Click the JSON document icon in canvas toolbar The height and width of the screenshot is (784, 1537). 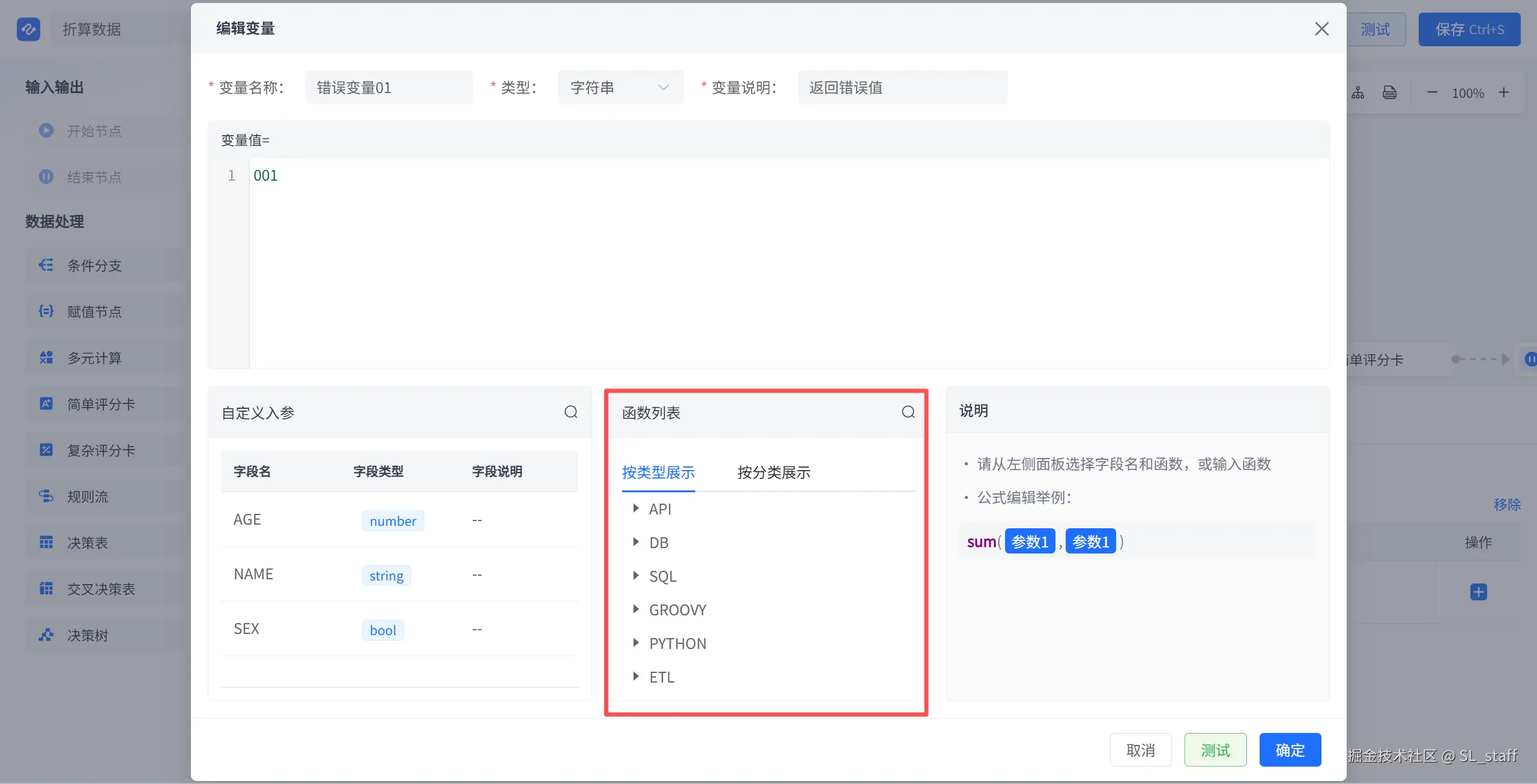click(x=1390, y=92)
